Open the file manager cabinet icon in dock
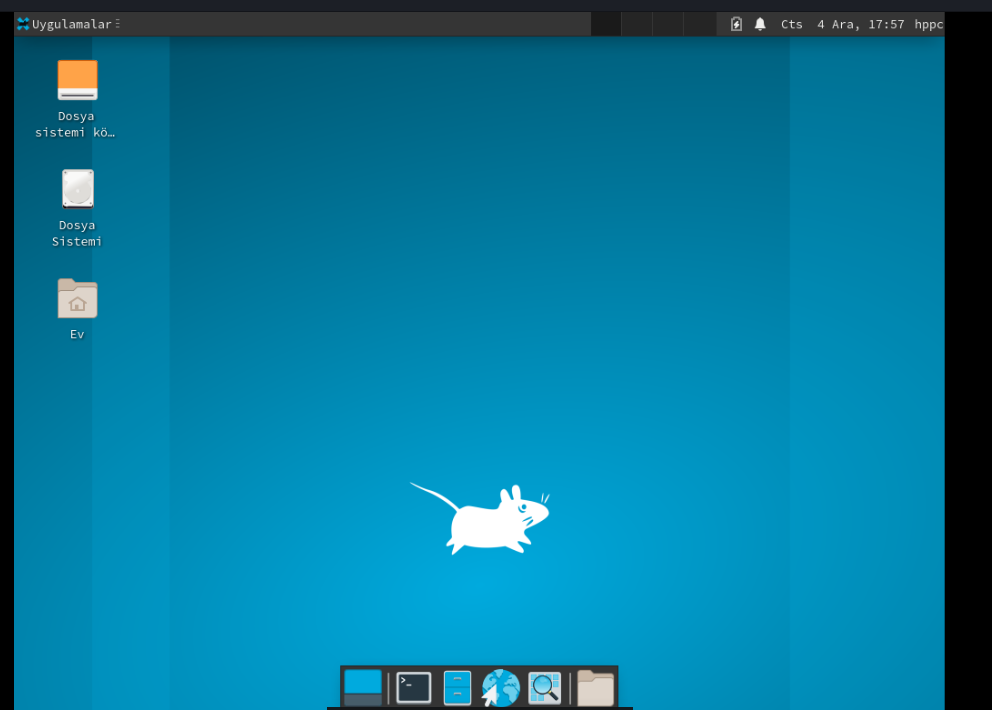The width and height of the screenshot is (992, 710). (x=457, y=687)
